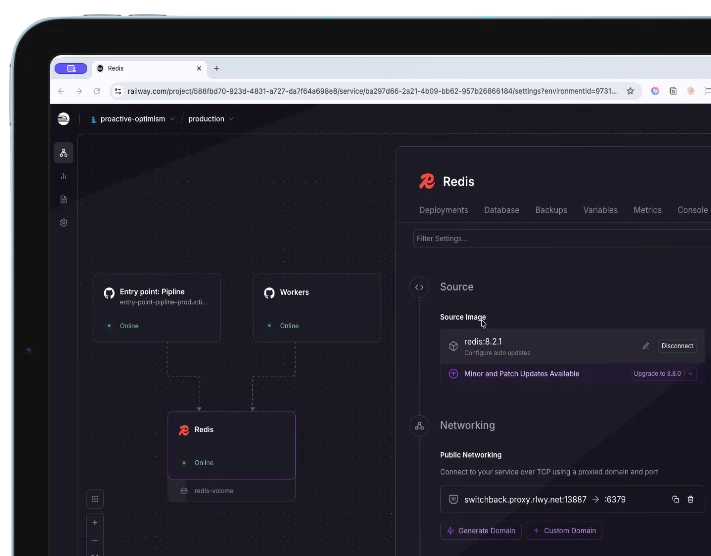Toggle the canvas grid button

tap(95, 499)
